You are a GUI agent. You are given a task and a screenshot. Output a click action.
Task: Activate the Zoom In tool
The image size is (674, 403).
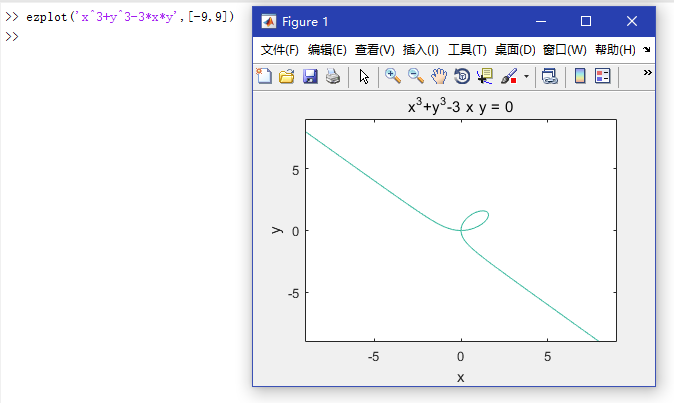tap(392, 76)
